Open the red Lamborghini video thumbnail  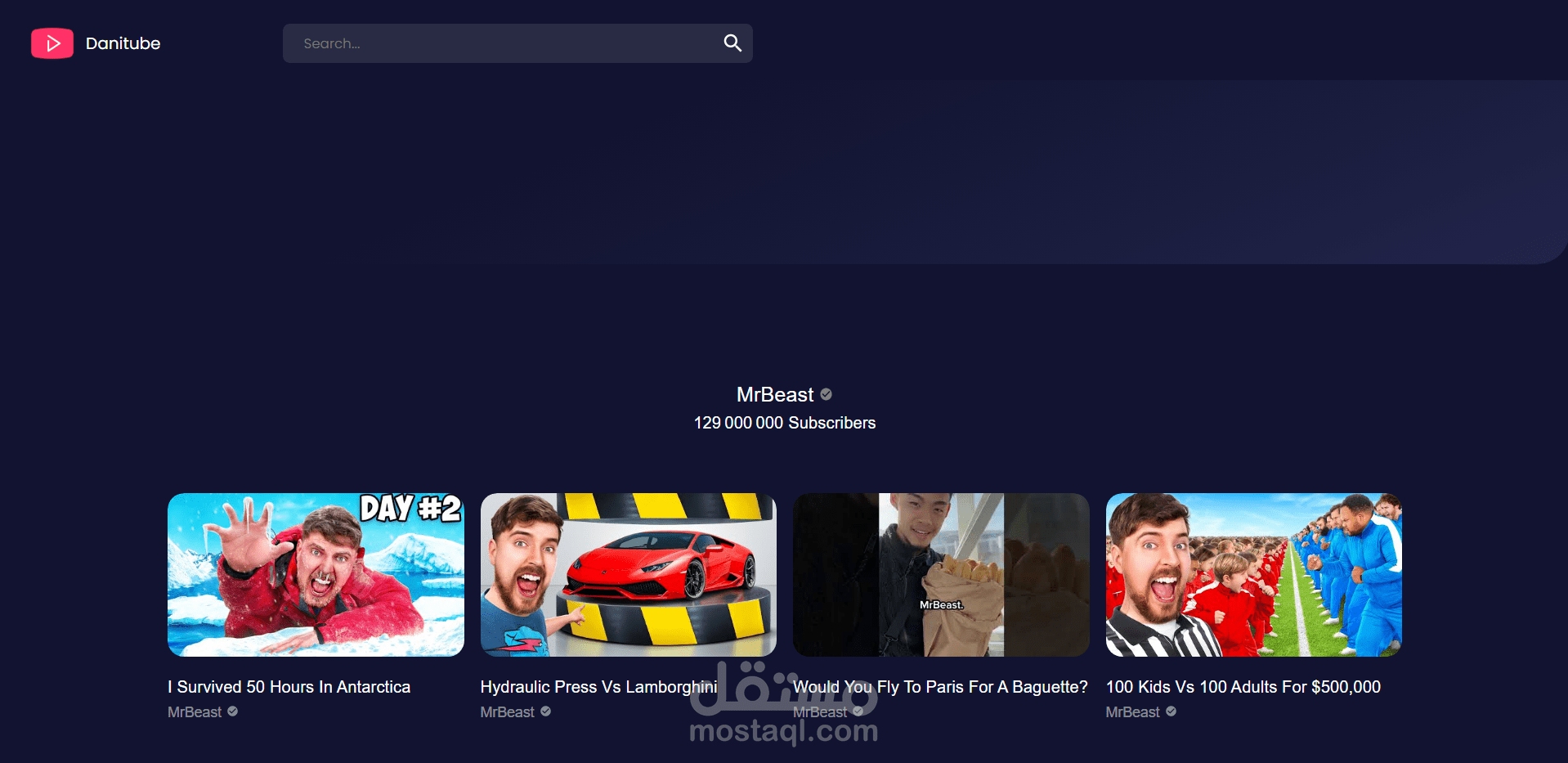pyautogui.click(x=629, y=575)
